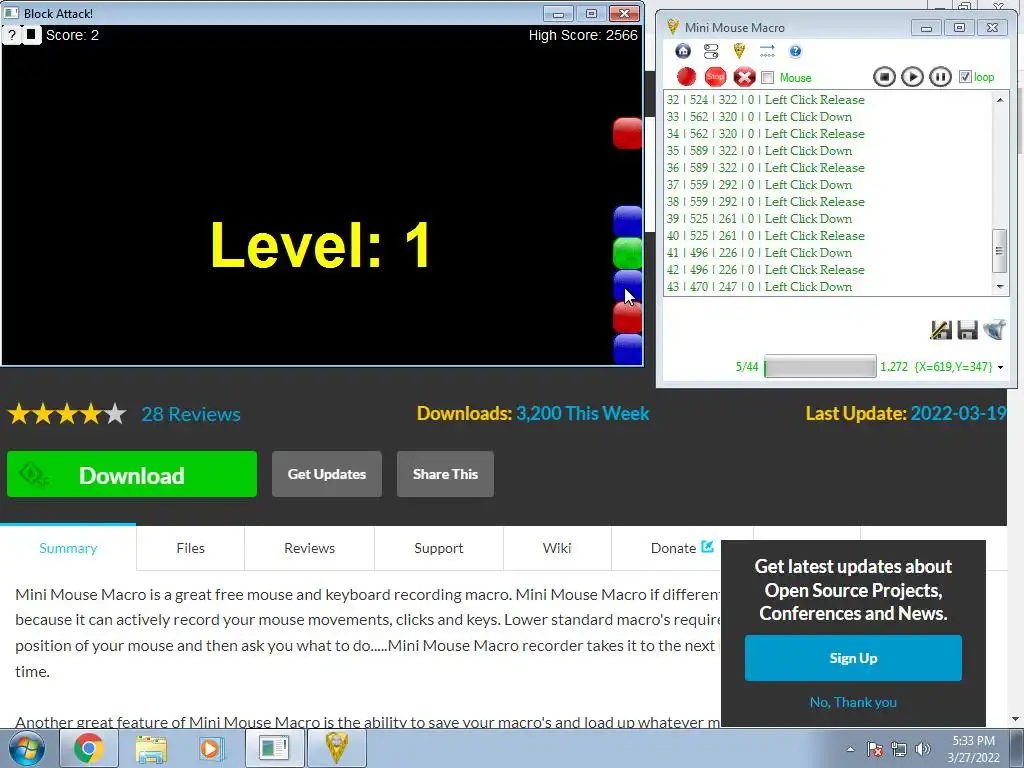Image resolution: width=1024 pixels, height=768 pixels.
Task: Open the dropdown arrow next to the coordinates
Action: pos(1000,368)
